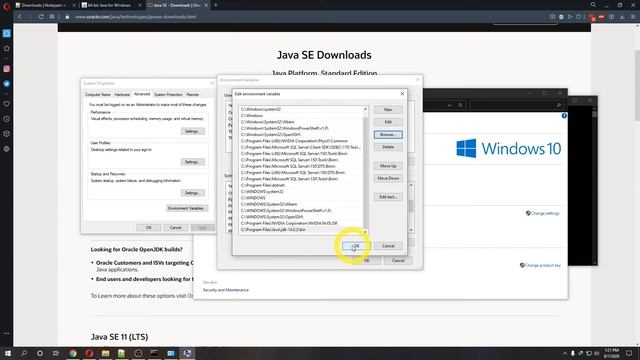Viewport: 640px width, 360px height.
Task: Click the Move Up button
Action: pos(388,166)
